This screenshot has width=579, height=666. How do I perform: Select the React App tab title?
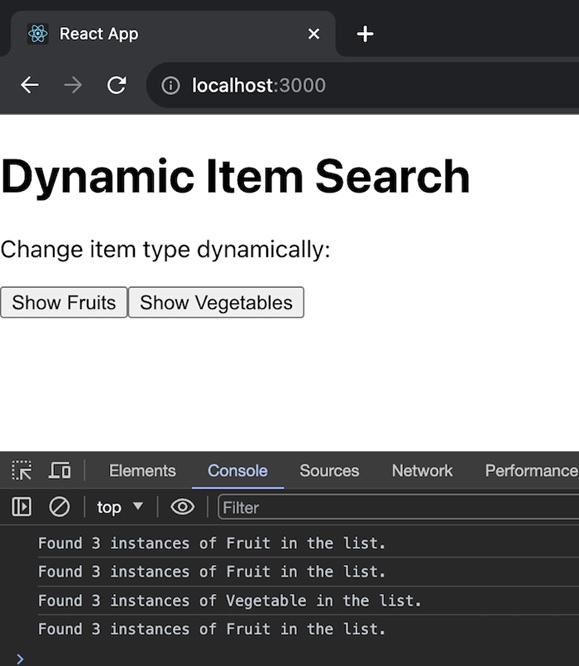99,34
